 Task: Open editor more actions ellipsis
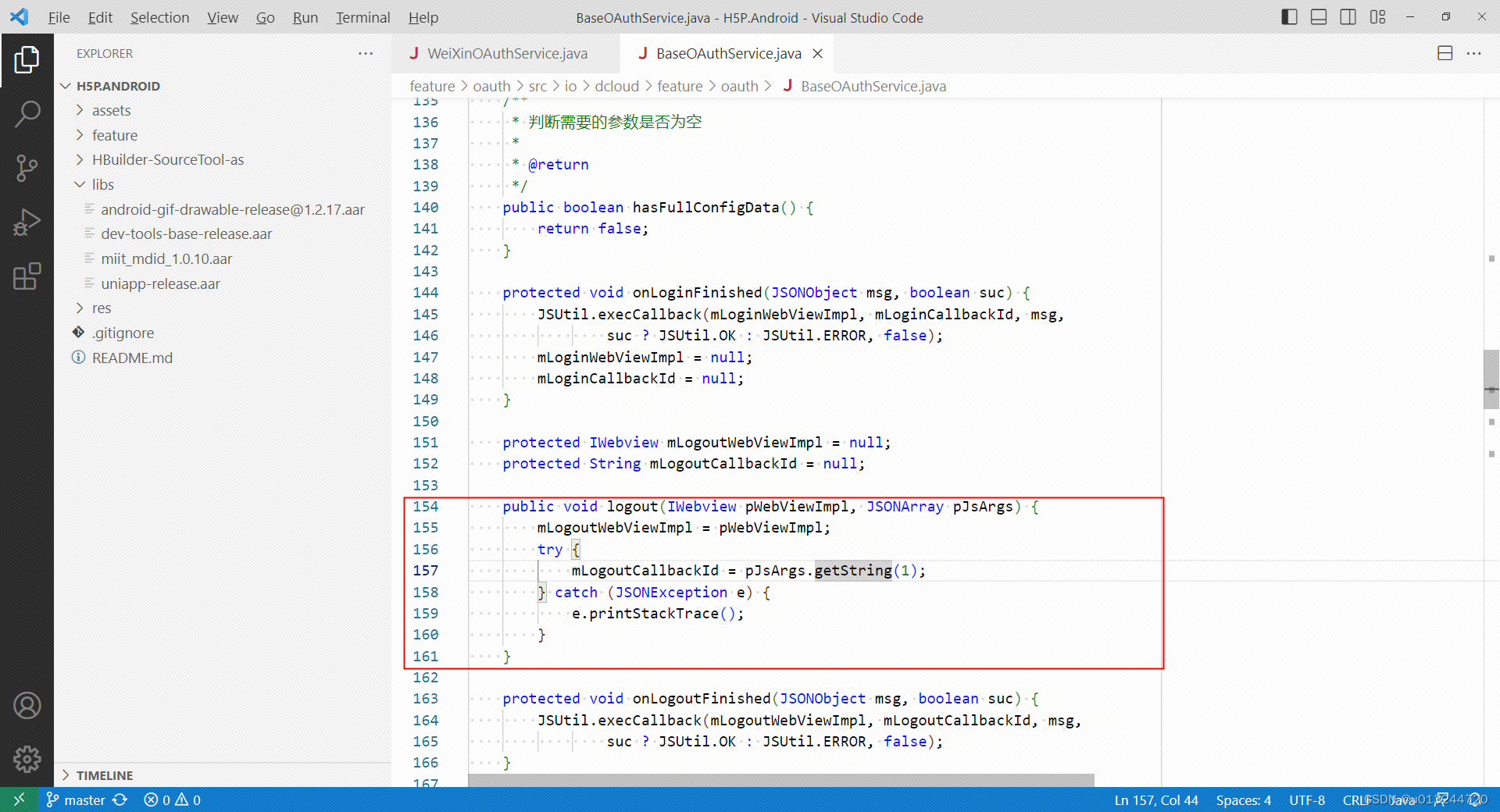[1474, 53]
